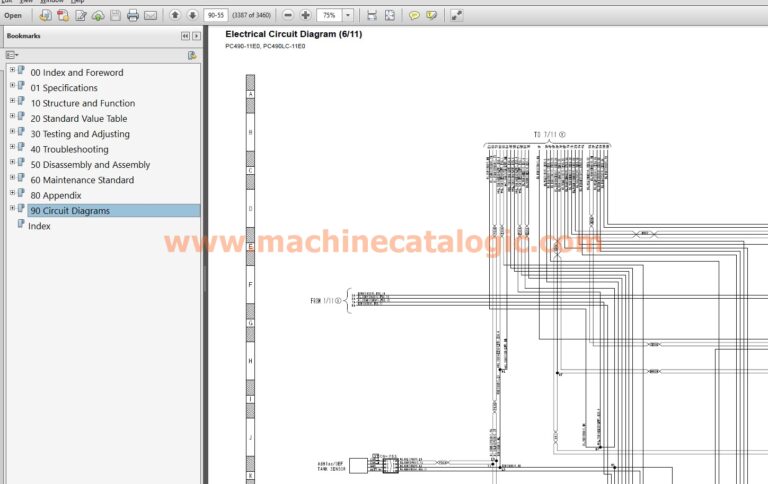Click the zoom percentage field showing 75%
Viewport: 768px width, 484px height.
[329, 15]
